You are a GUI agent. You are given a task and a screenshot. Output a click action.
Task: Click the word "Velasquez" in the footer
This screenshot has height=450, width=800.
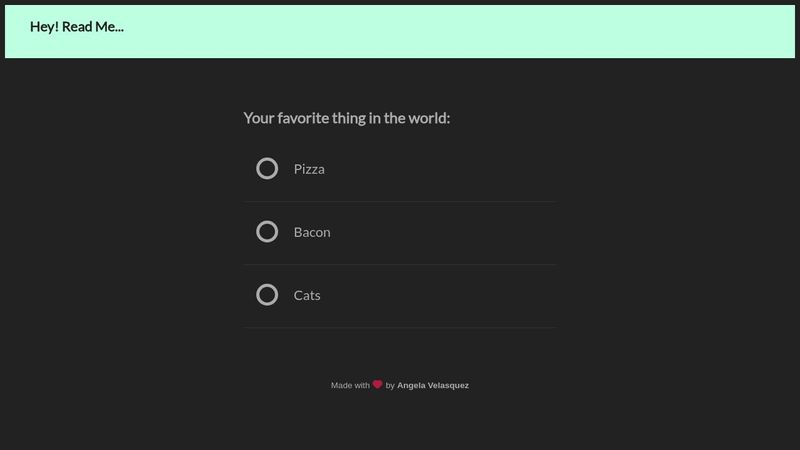click(x=448, y=385)
